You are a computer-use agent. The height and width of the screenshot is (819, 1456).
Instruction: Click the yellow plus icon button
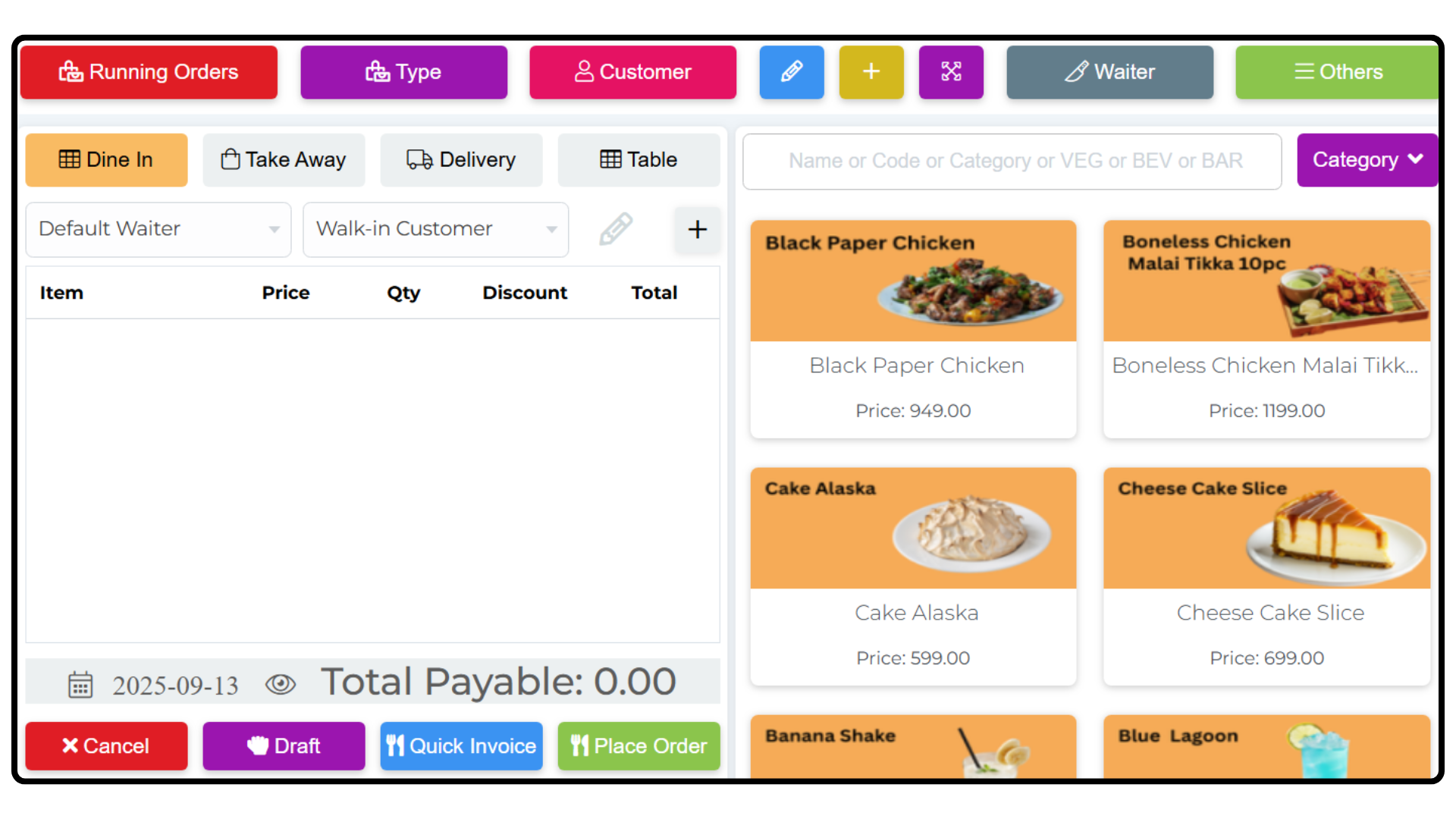click(x=871, y=72)
